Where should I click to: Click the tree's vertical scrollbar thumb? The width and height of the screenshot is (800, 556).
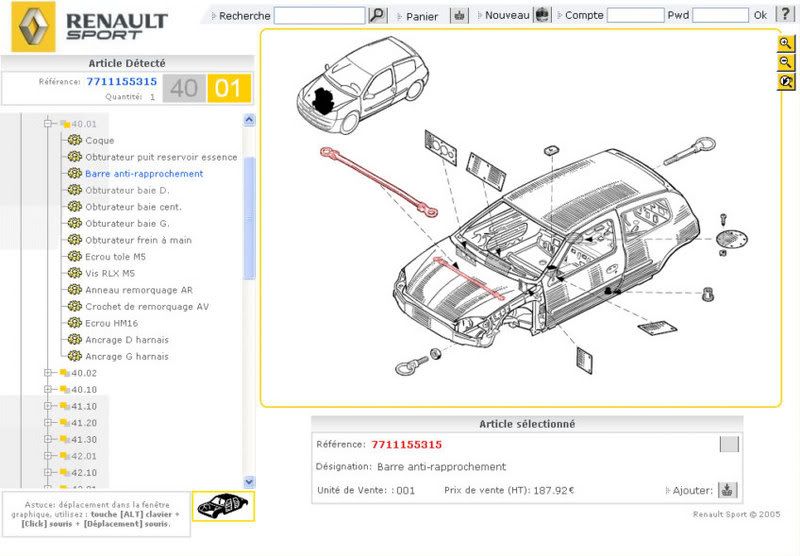click(249, 218)
